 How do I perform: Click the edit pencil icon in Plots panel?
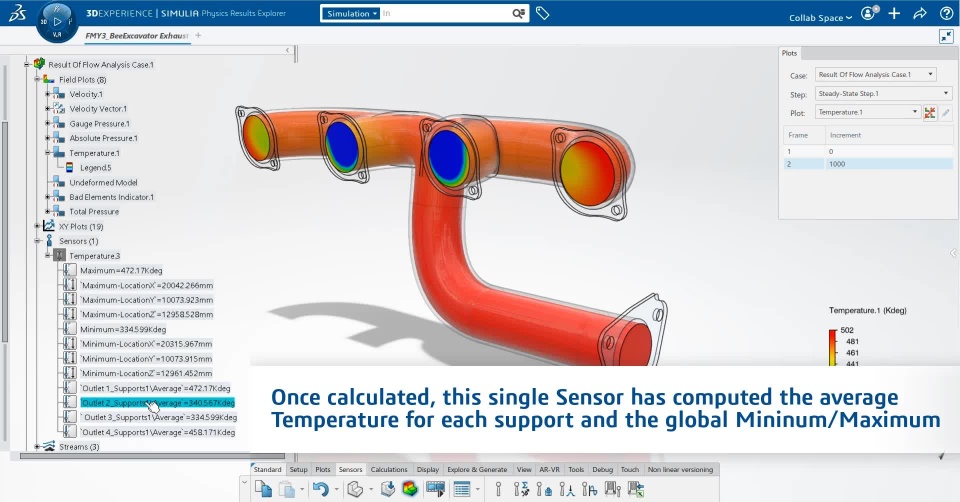(x=946, y=113)
